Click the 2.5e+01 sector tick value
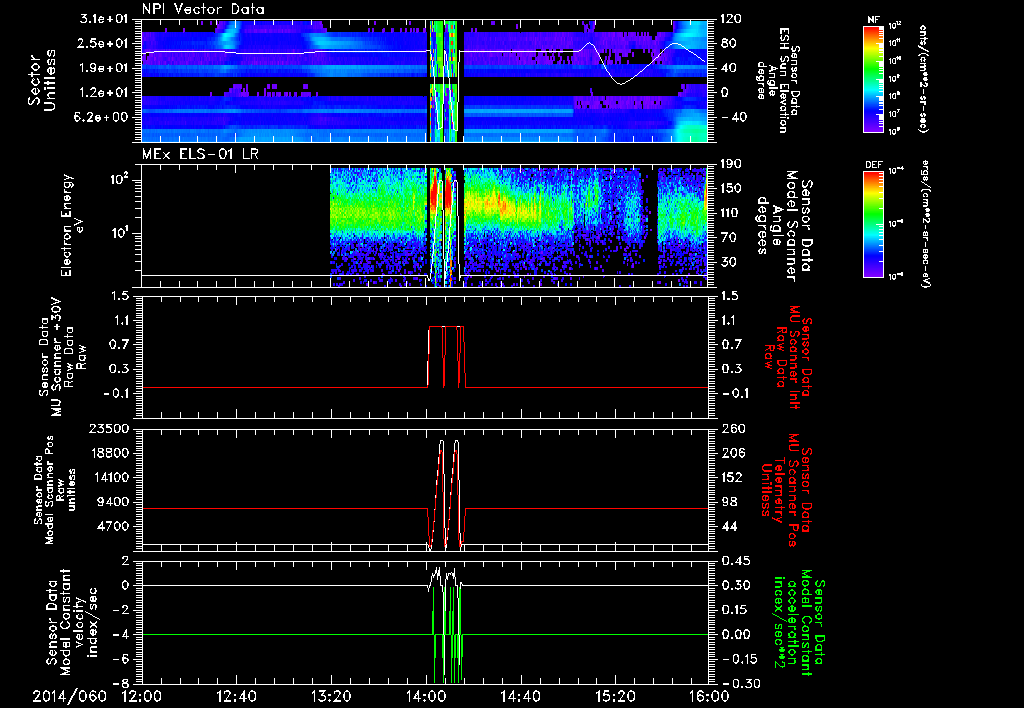 [104, 43]
